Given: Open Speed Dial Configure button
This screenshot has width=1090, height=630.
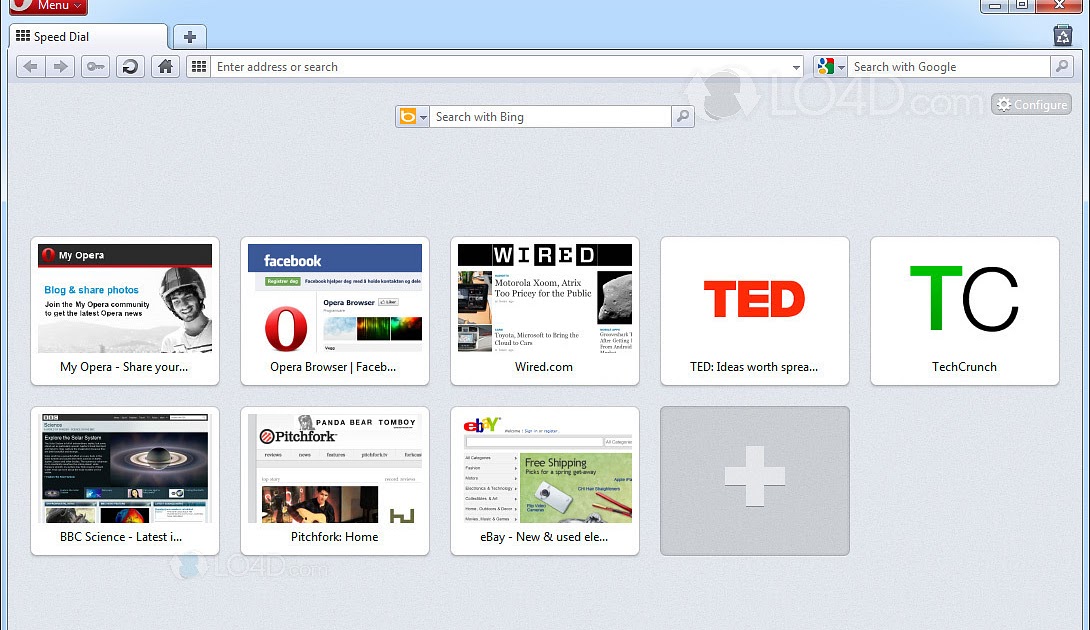Looking at the screenshot, I should coord(1032,104).
